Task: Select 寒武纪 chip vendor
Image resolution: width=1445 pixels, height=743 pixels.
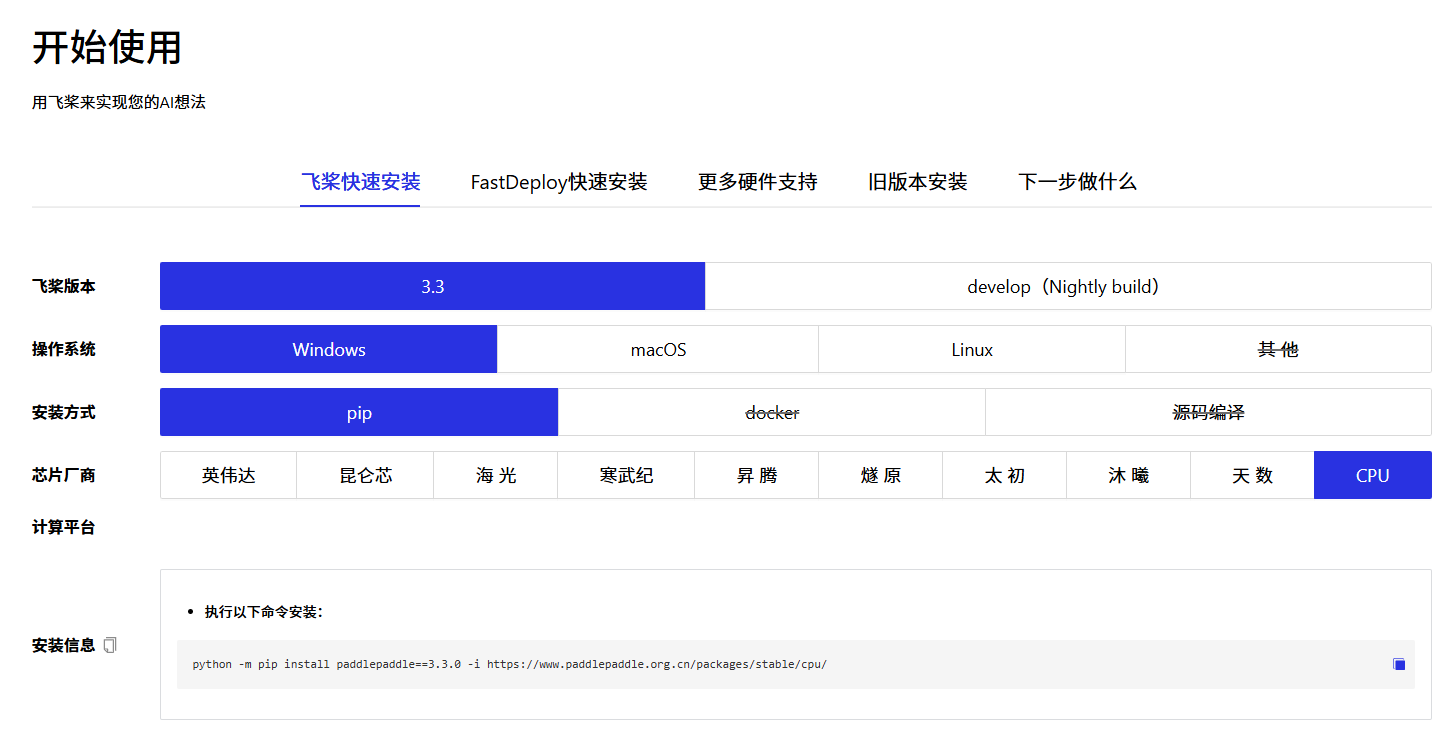Action: [x=626, y=475]
